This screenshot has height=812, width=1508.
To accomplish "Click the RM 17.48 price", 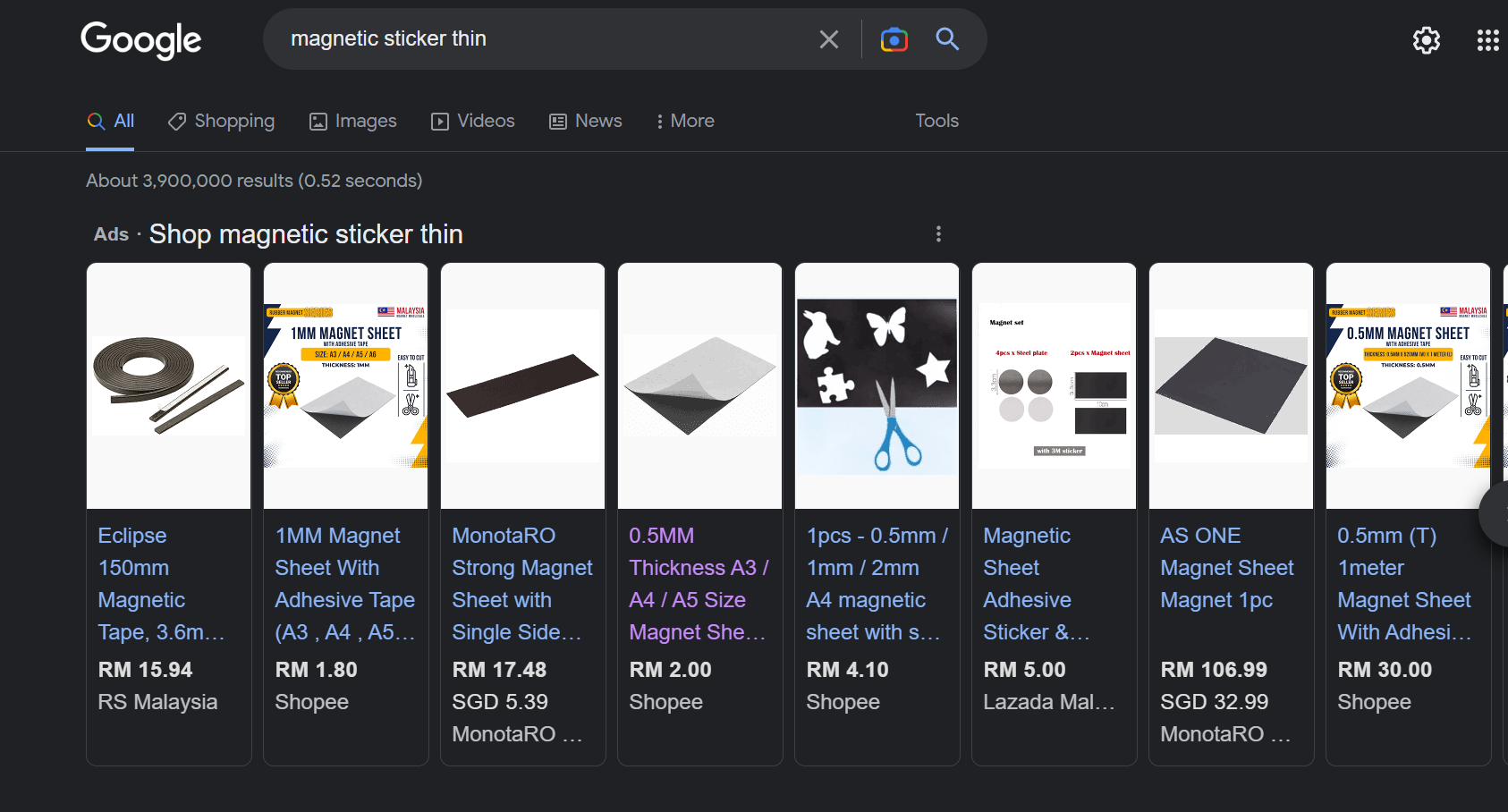I will [x=499, y=670].
